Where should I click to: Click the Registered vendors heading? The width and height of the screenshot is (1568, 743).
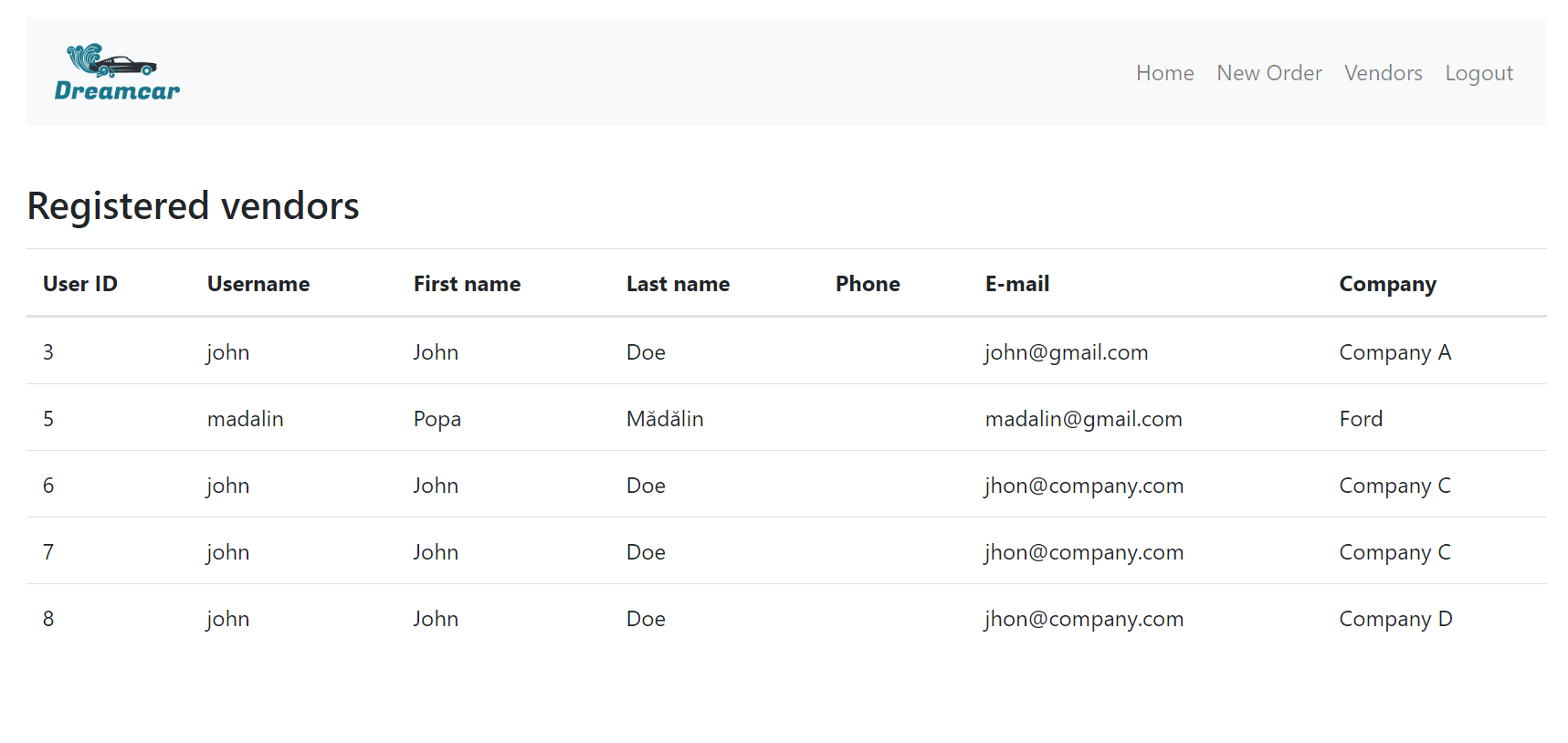coord(193,205)
